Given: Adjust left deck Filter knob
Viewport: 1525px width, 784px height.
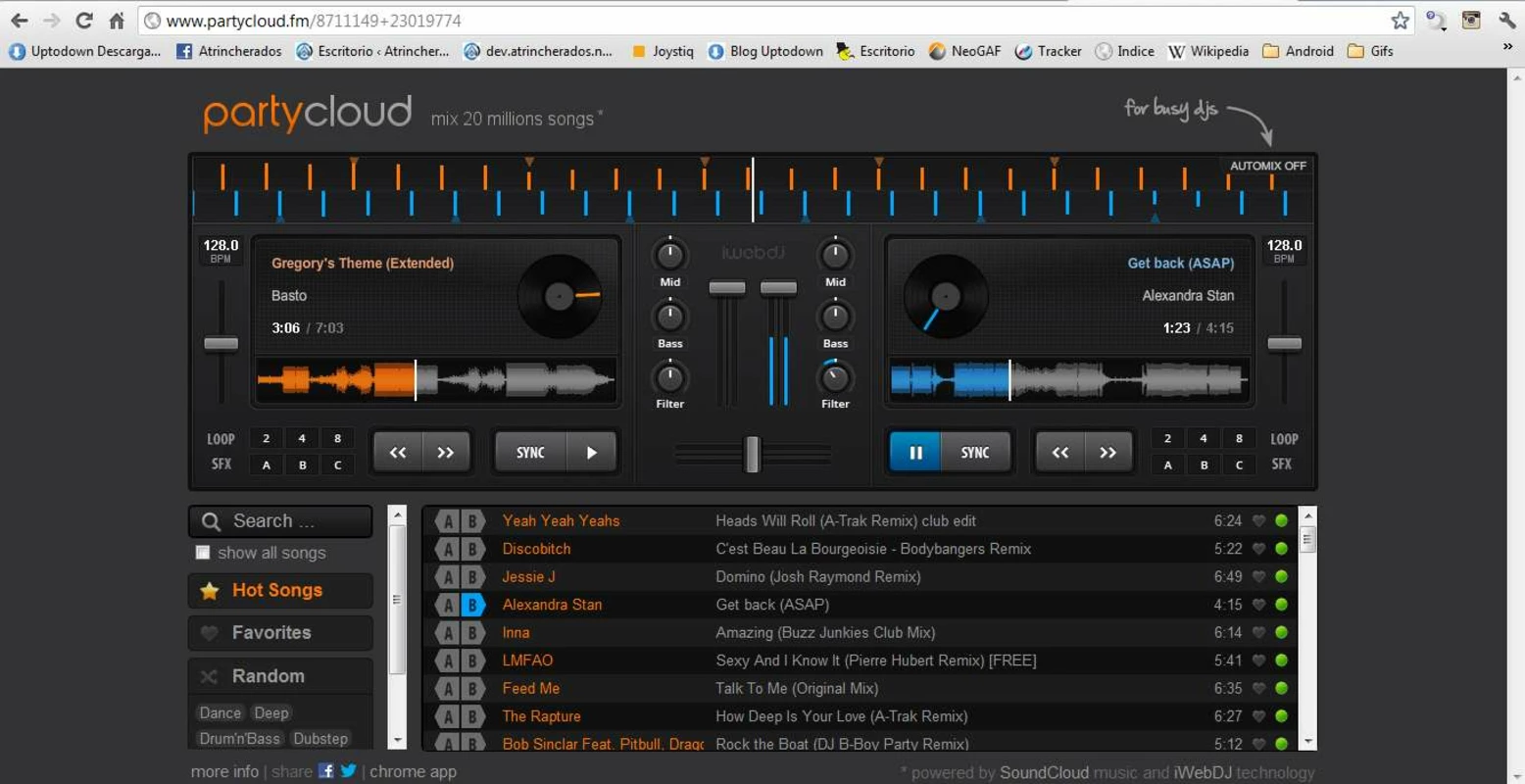Looking at the screenshot, I should point(669,378).
